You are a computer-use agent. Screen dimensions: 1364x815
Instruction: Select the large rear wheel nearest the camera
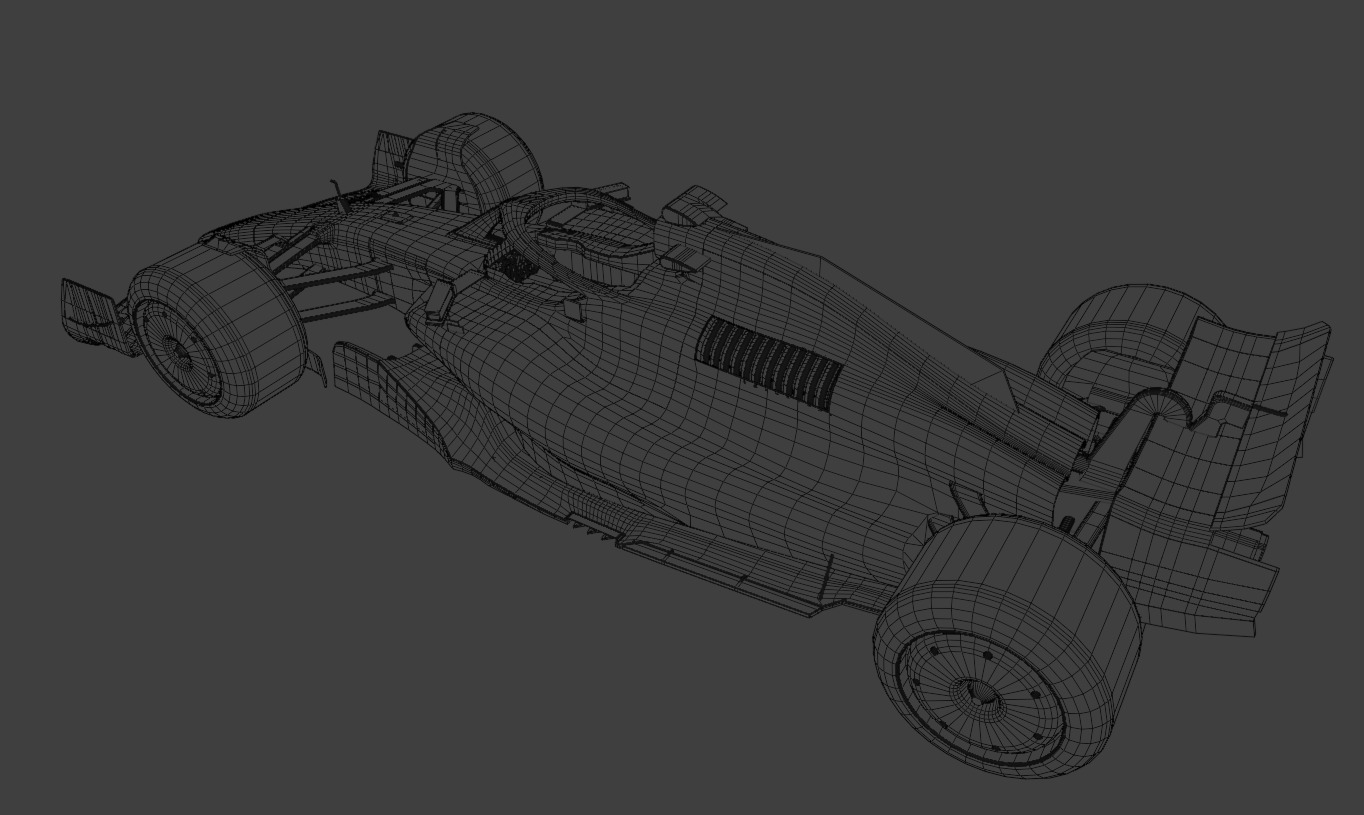point(1008,645)
